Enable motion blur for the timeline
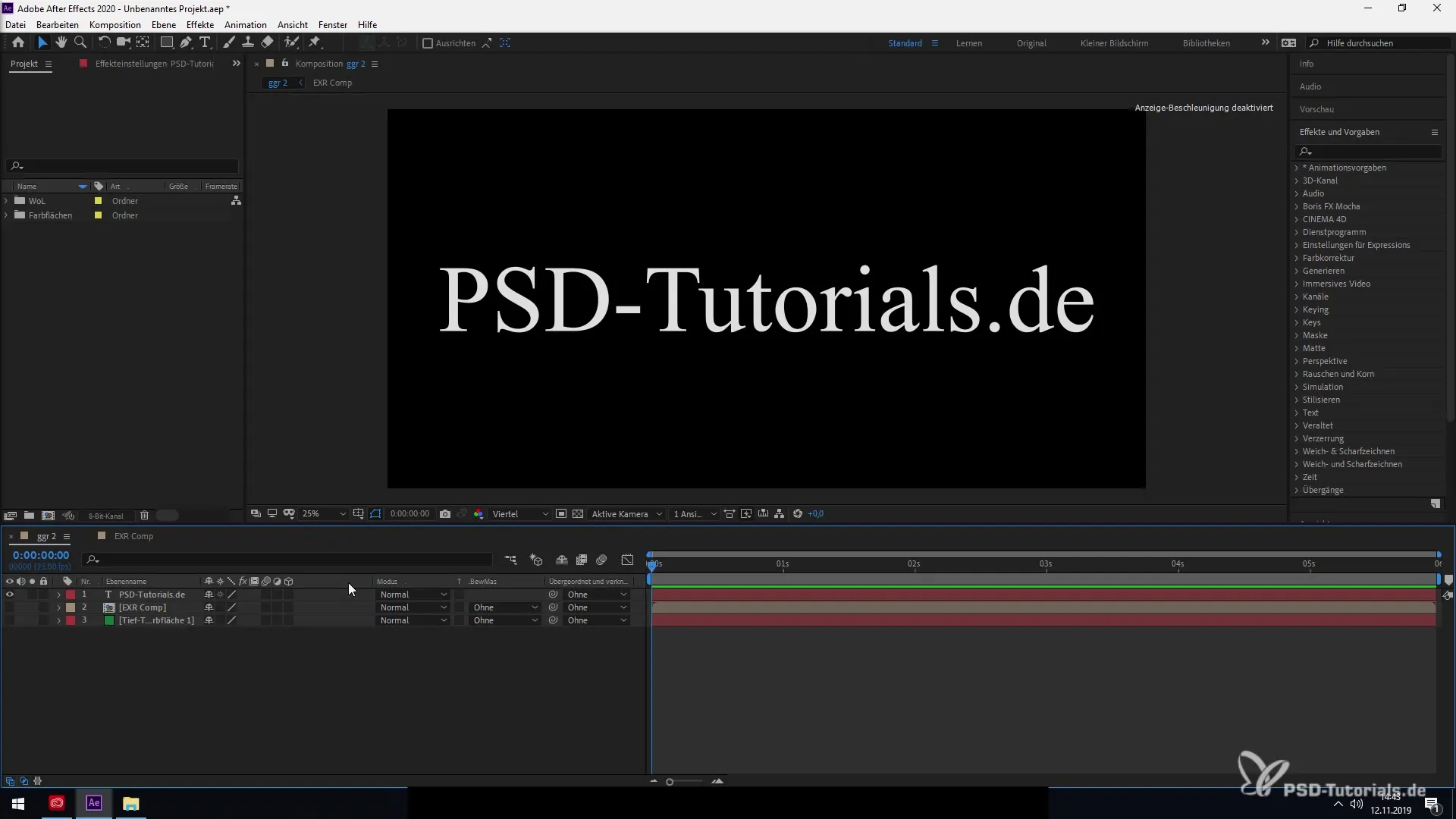Image resolution: width=1456 pixels, height=819 pixels. coord(601,560)
